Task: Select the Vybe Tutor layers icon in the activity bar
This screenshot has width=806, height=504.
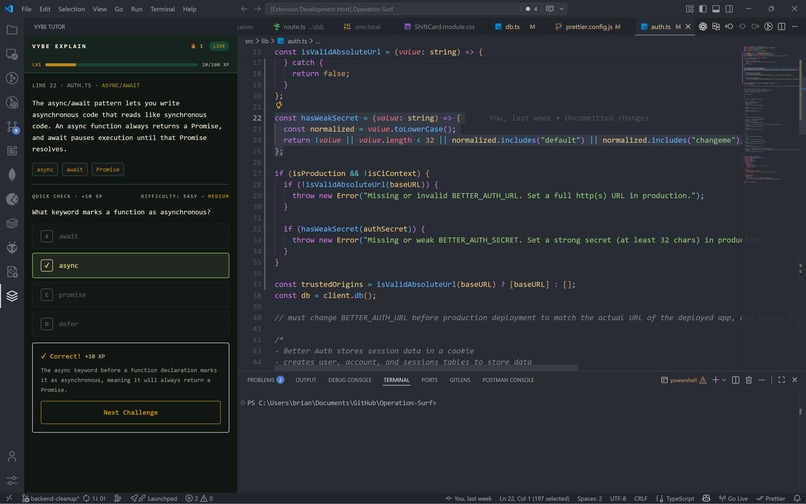Action: (x=12, y=296)
